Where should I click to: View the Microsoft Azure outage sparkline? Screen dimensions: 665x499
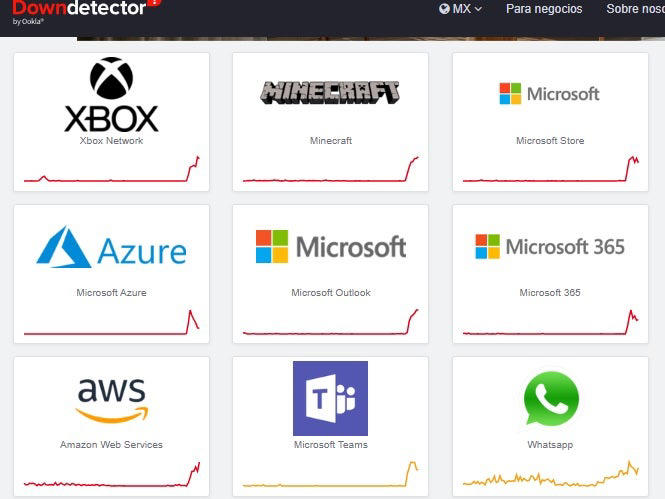tap(112, 322)
